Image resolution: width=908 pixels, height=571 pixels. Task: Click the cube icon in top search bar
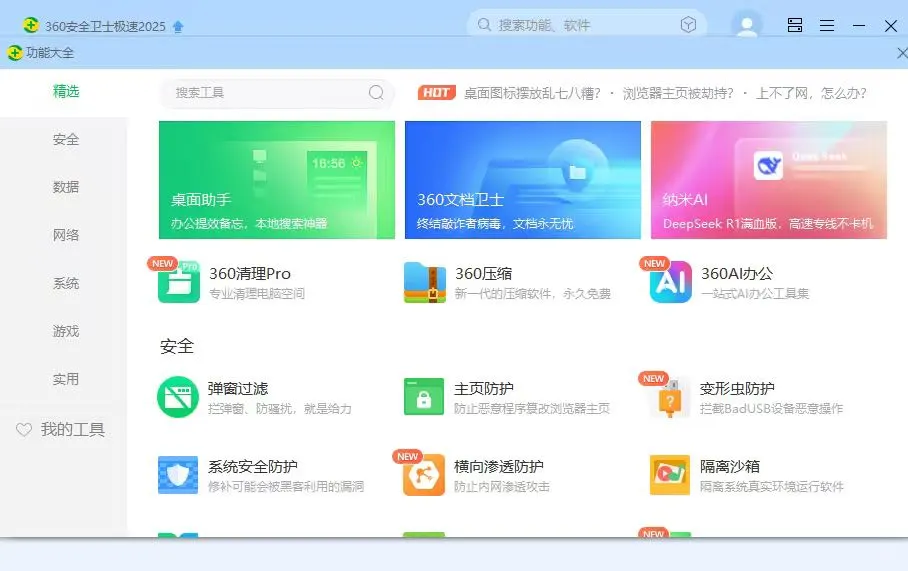coord(688,25)
